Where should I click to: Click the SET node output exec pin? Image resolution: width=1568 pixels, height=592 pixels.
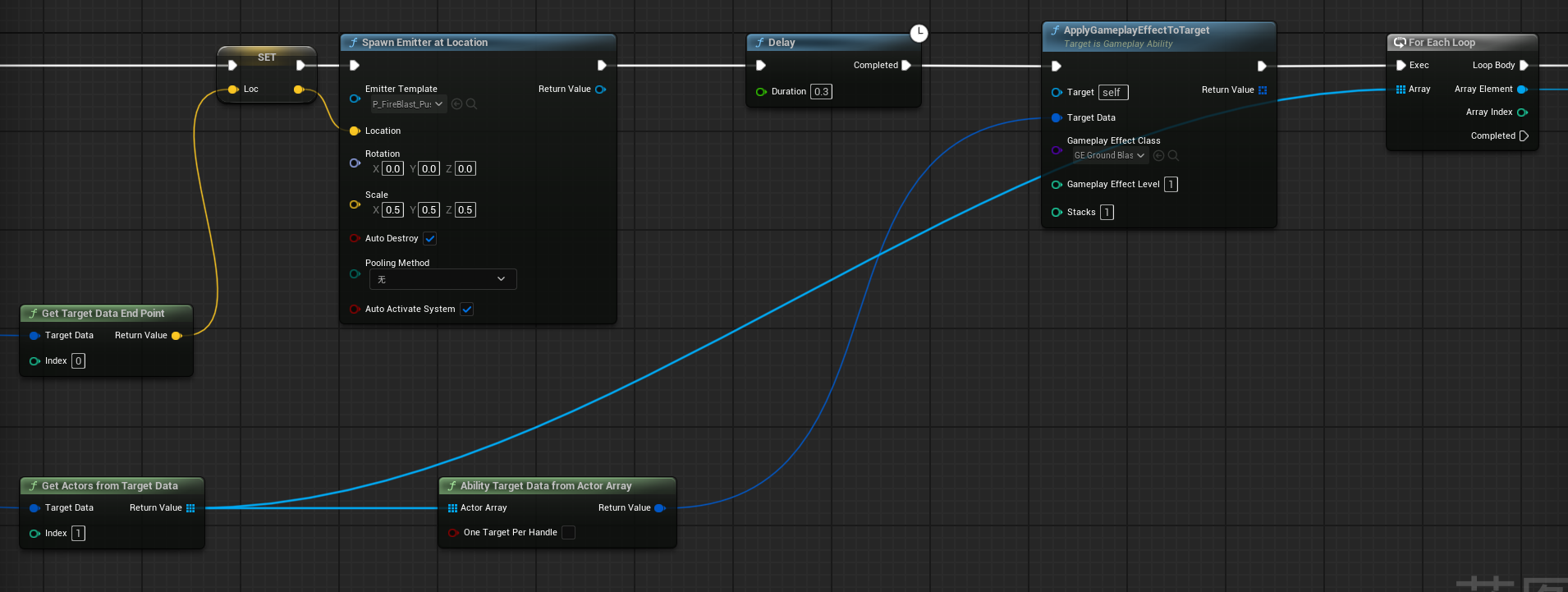(x=301, y=65)
